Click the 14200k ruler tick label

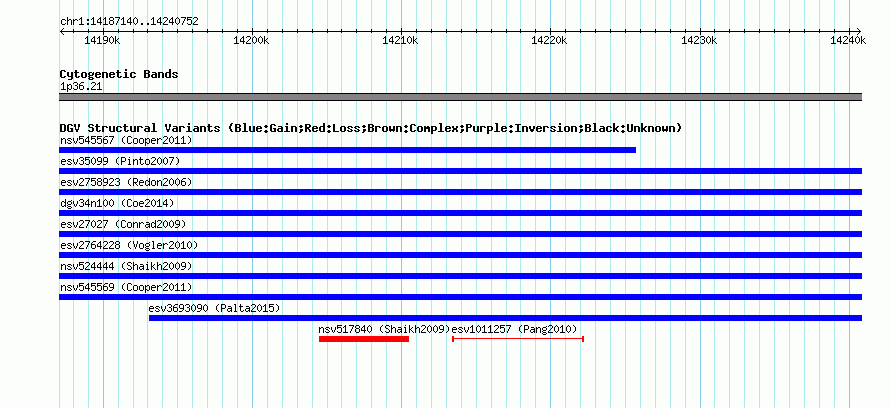pyautogui.click(x=251, y=40)
